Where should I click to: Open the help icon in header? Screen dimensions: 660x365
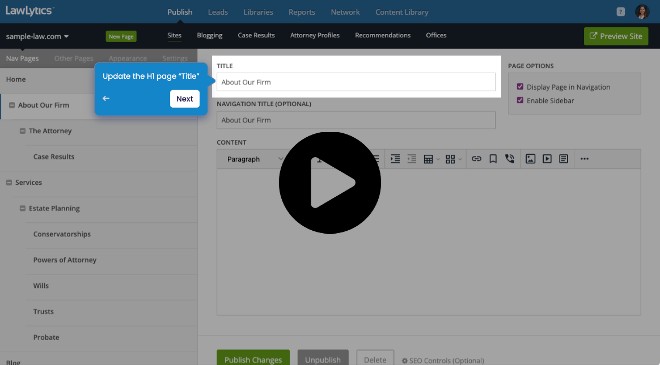(621, 12)
